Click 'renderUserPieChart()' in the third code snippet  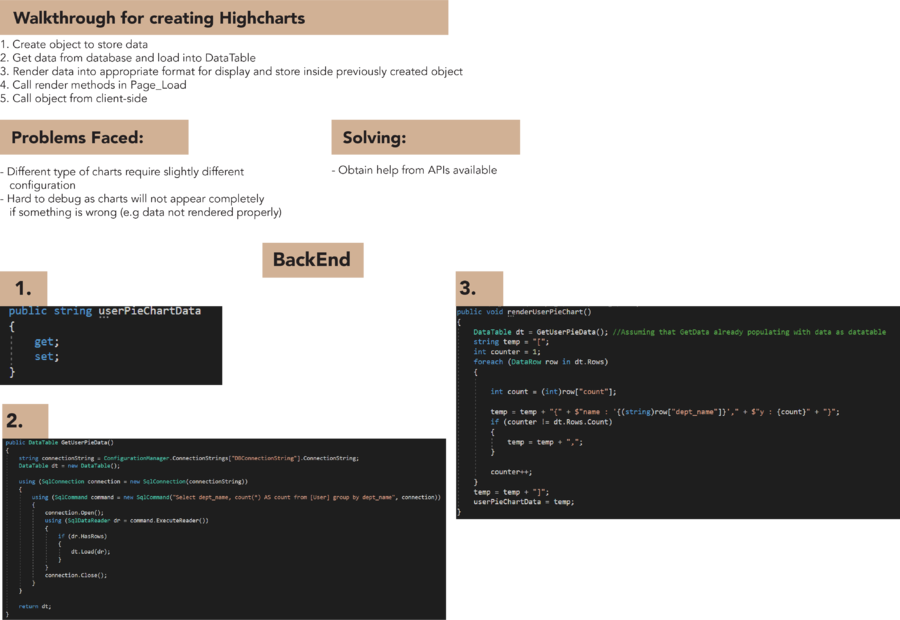pos(550,313)
